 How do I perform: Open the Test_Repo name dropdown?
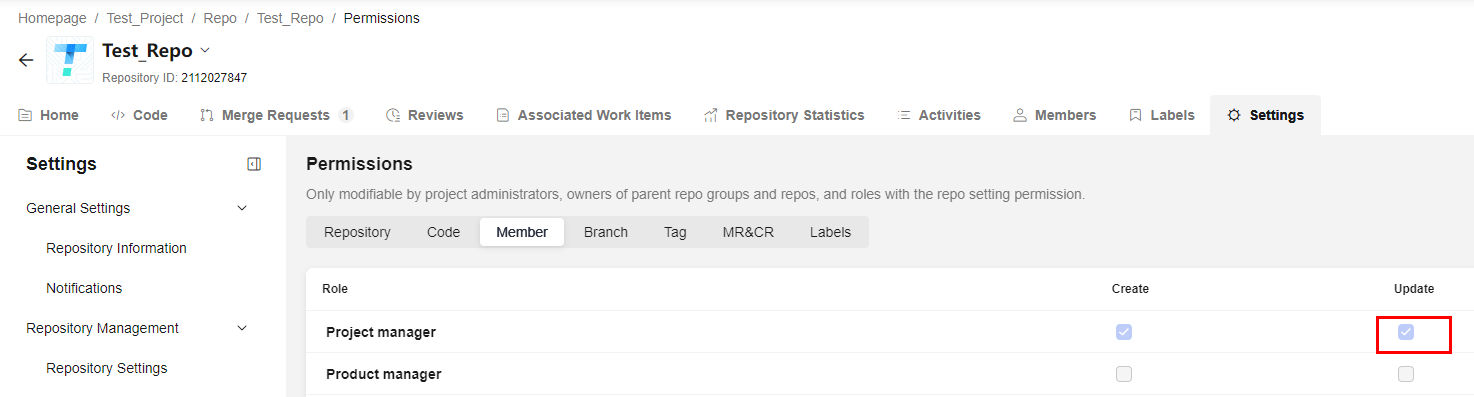tap(205, 50)
